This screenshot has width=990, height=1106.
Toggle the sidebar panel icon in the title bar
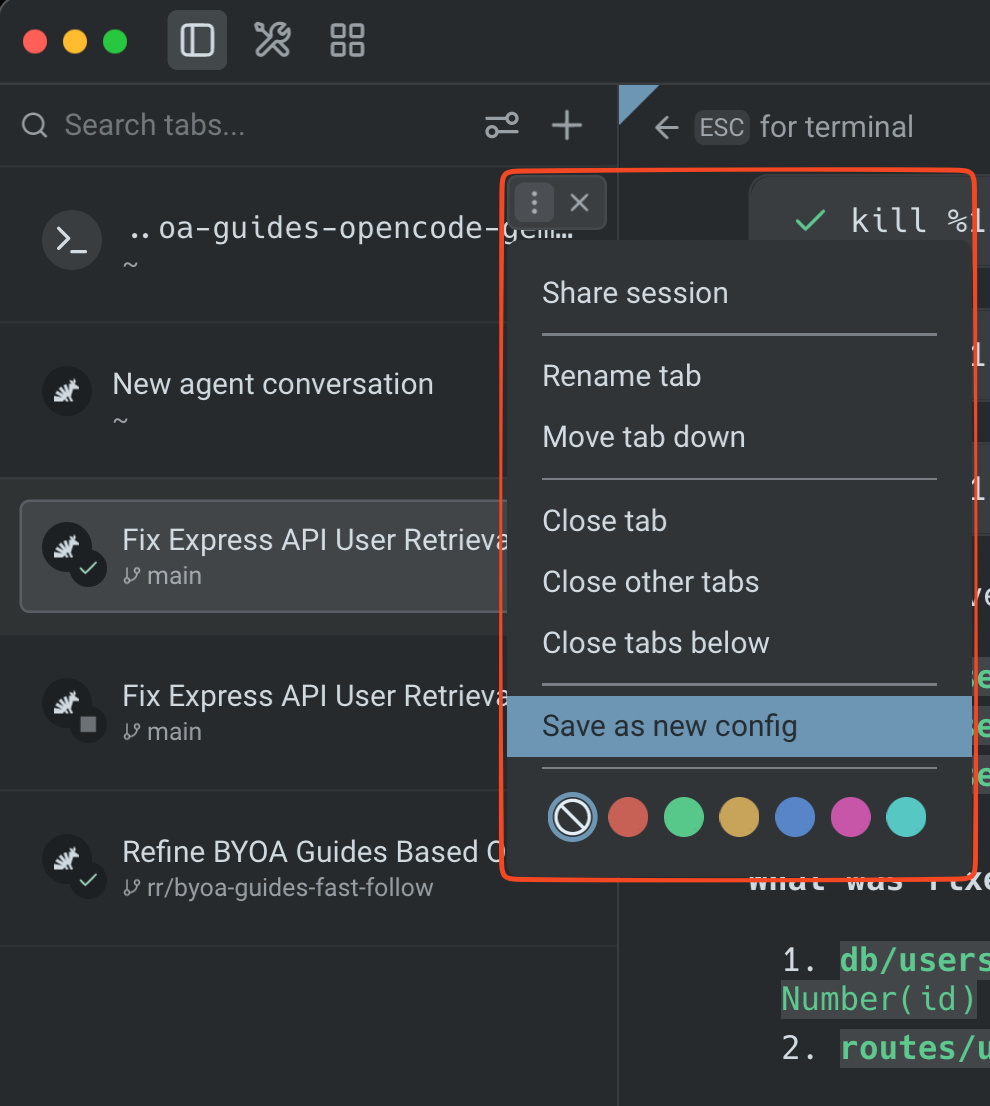tap(196, 40)
